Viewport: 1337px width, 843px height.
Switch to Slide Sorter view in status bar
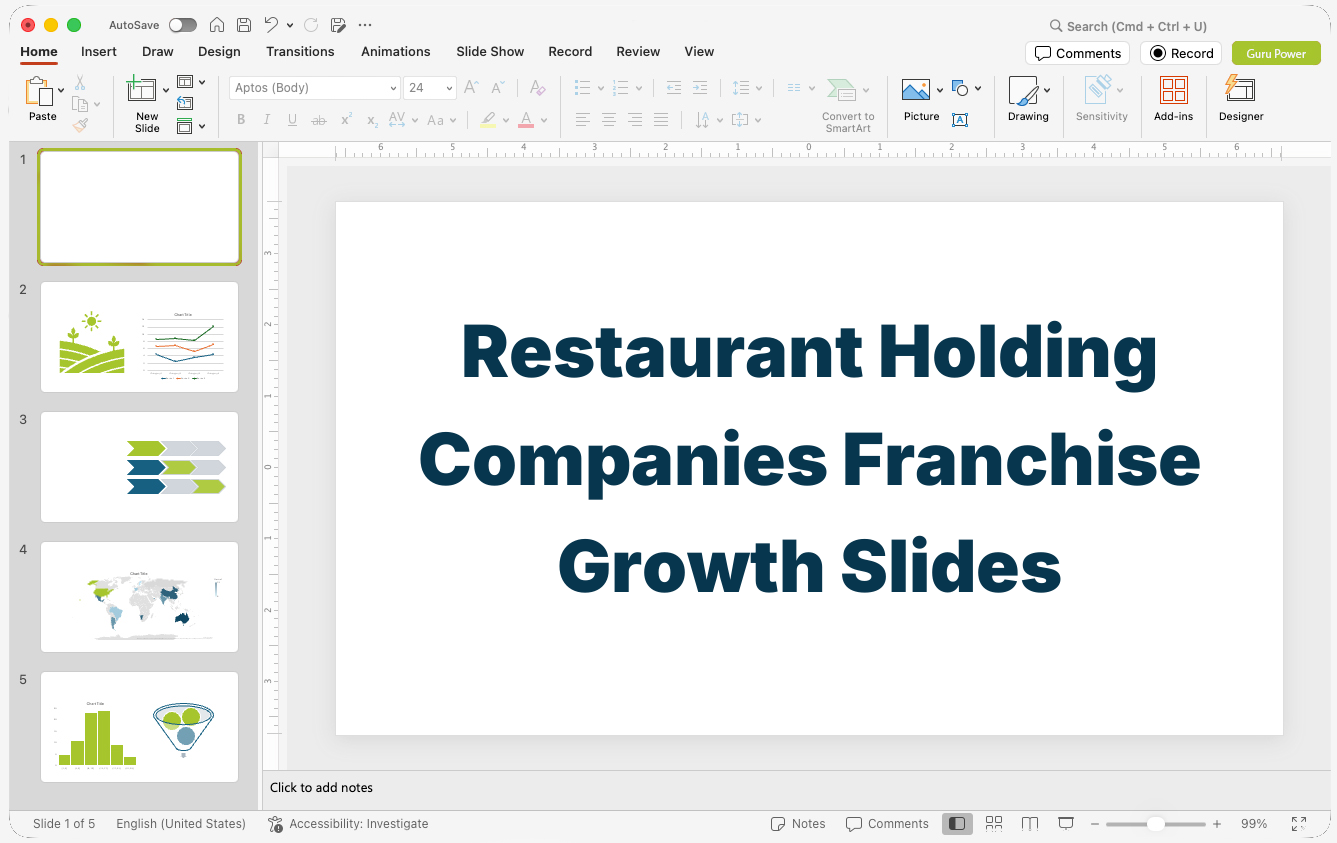pyautogui.click(x=994, y=823)
